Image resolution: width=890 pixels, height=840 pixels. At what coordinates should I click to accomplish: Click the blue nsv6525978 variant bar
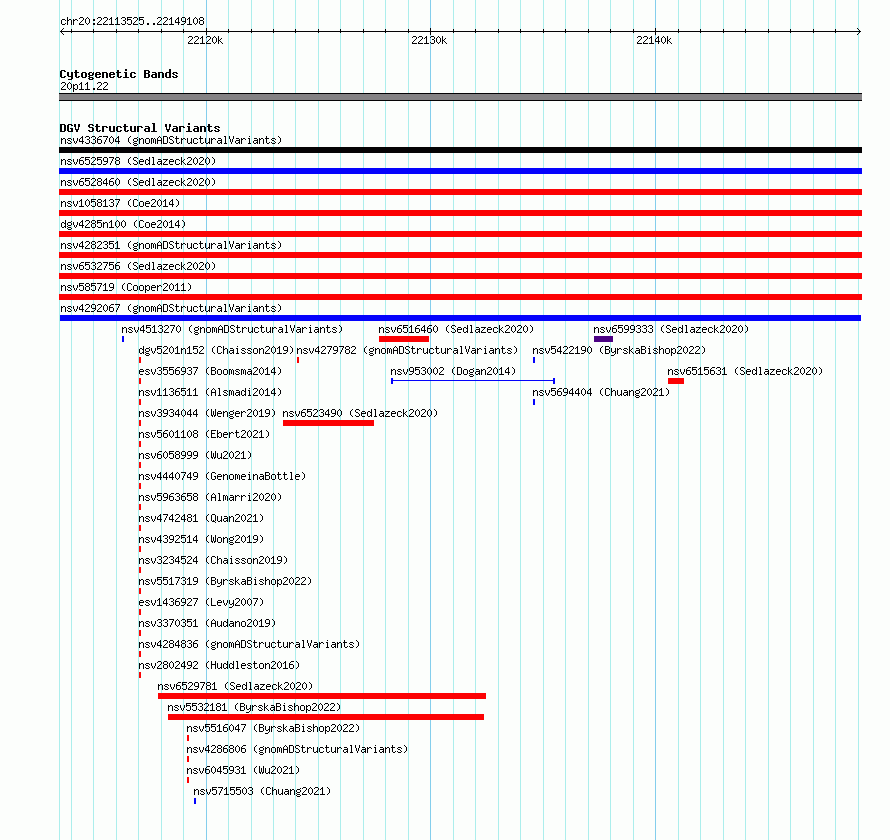point(460,171)
